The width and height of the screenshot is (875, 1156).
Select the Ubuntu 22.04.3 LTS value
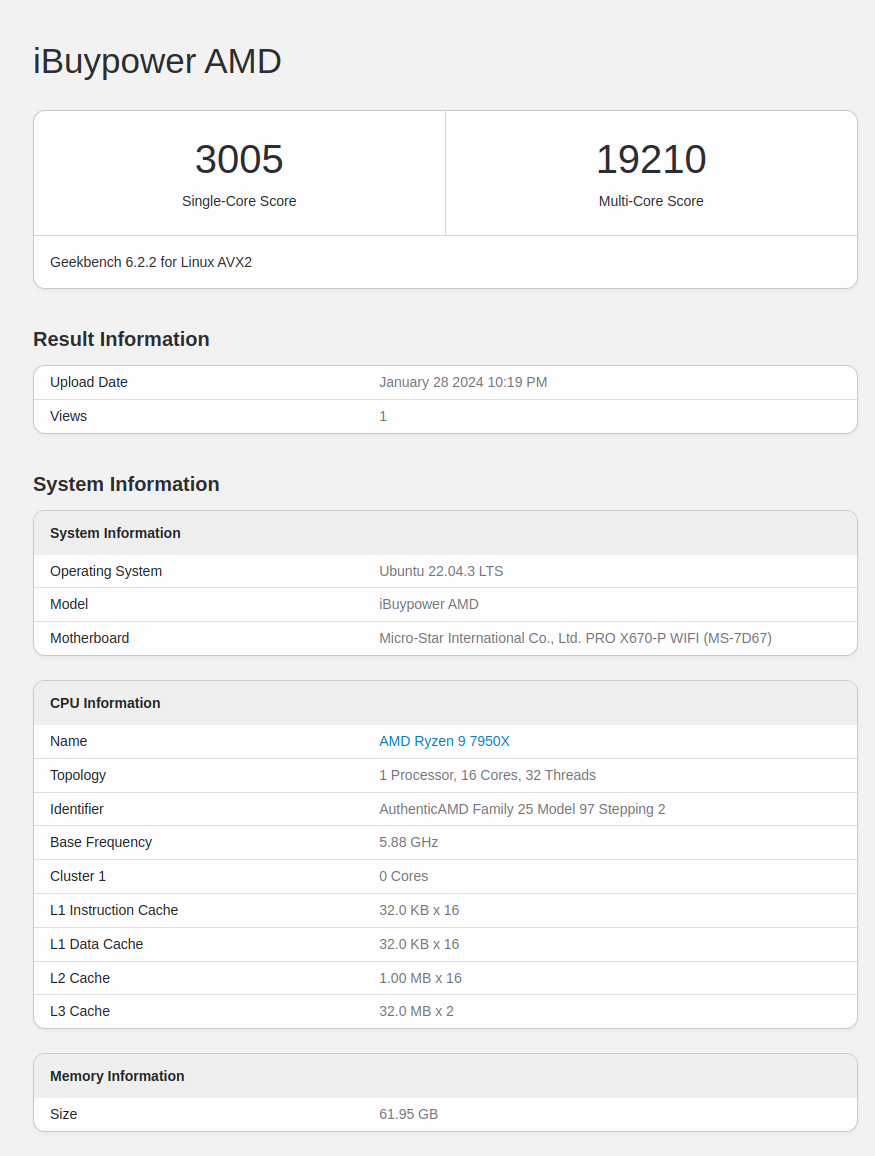click(441, 571)
